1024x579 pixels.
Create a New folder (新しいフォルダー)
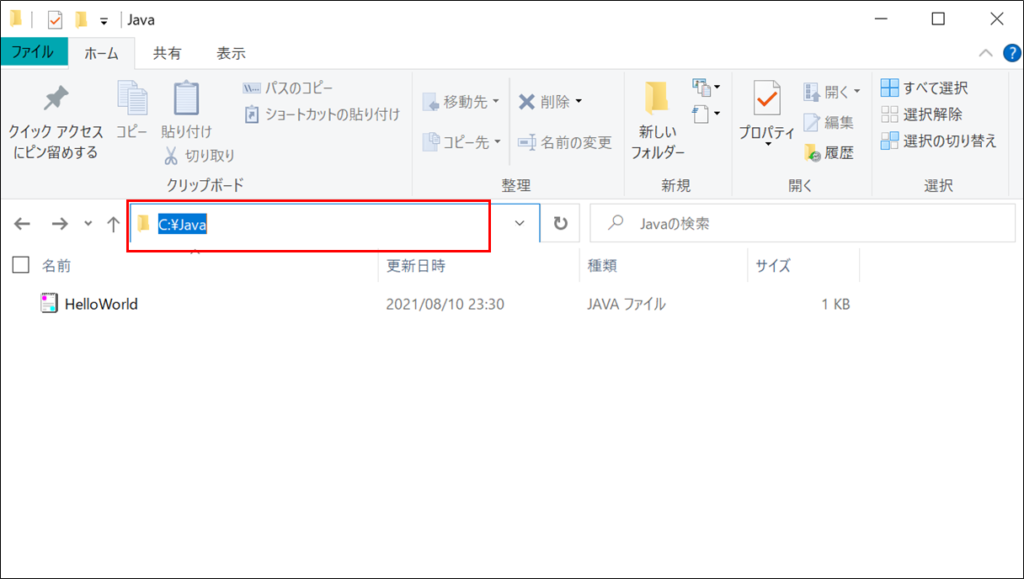(658, 122)
